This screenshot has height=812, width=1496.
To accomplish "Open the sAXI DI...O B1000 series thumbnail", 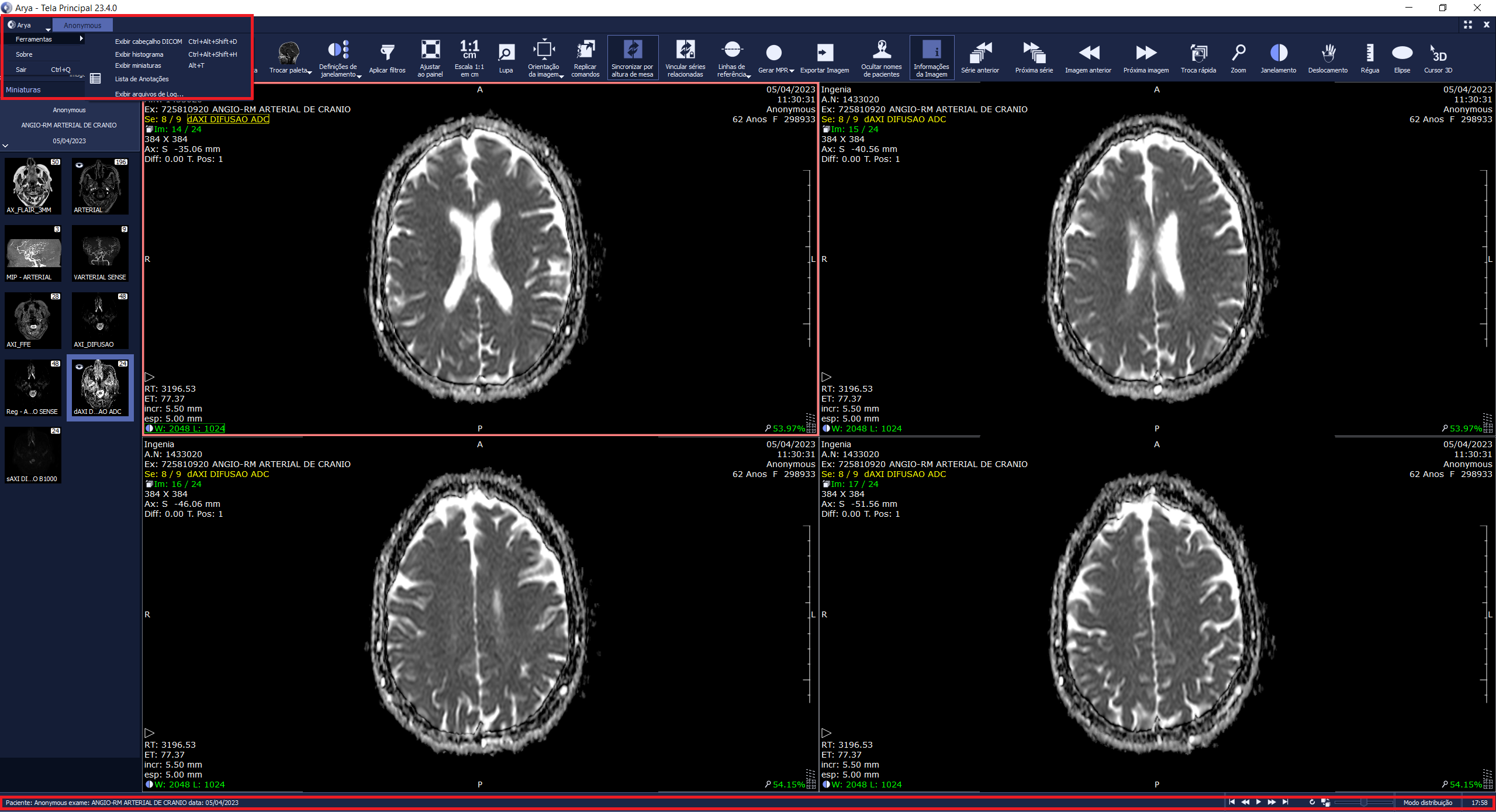I will coord(33,455).
